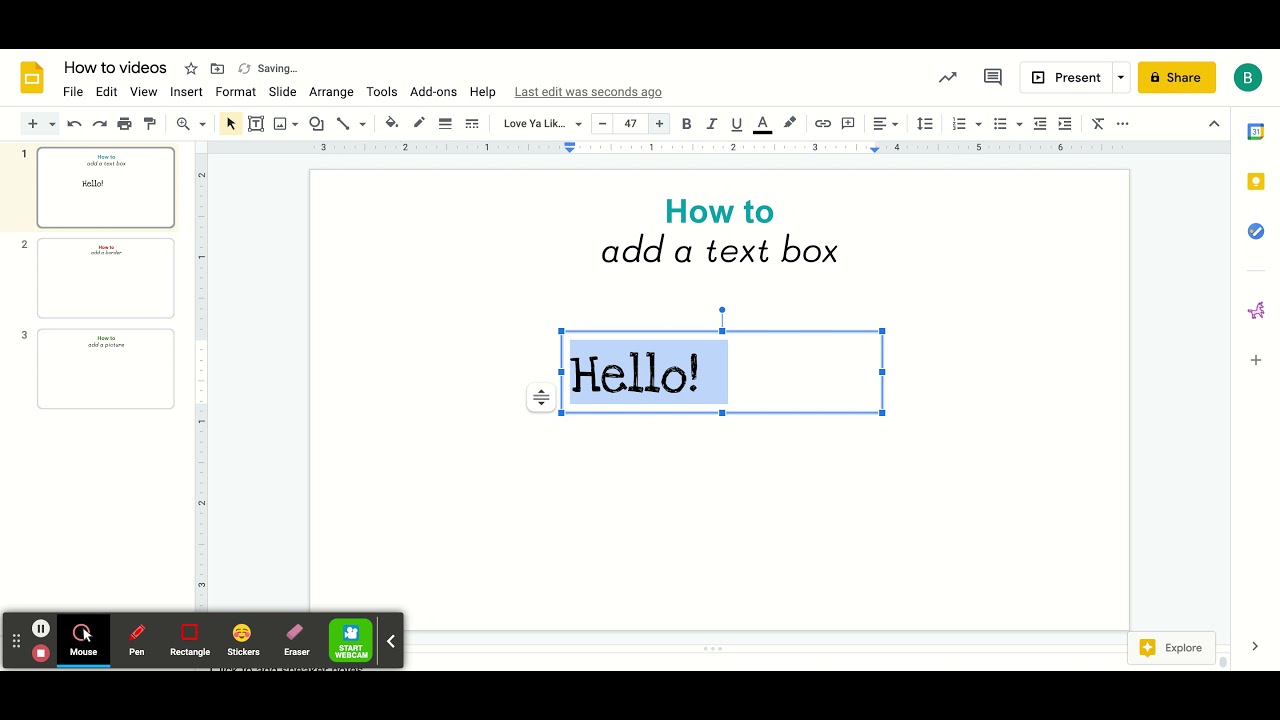This screenshot has width=1280, height=720.
Task: Toggle Italic formatting
Action: pyautogui.click(x=712, y=124)
